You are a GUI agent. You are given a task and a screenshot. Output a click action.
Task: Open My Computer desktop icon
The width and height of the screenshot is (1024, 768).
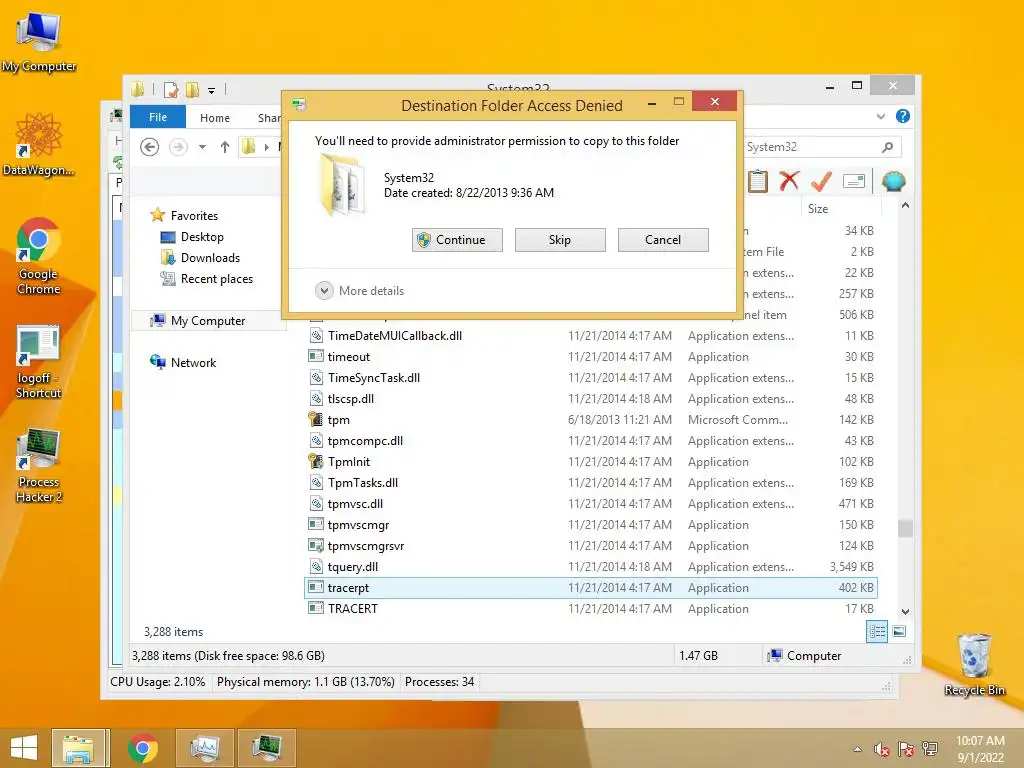(39, 42)
